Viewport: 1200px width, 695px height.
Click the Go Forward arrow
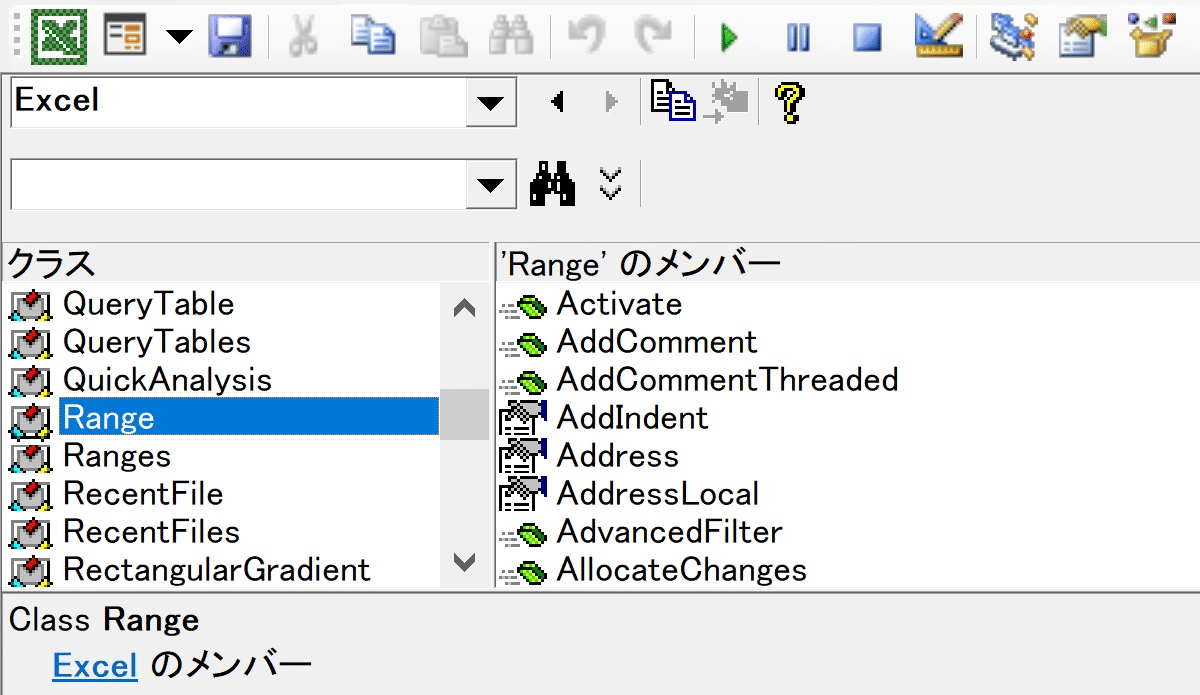click(x=612, y=102)
